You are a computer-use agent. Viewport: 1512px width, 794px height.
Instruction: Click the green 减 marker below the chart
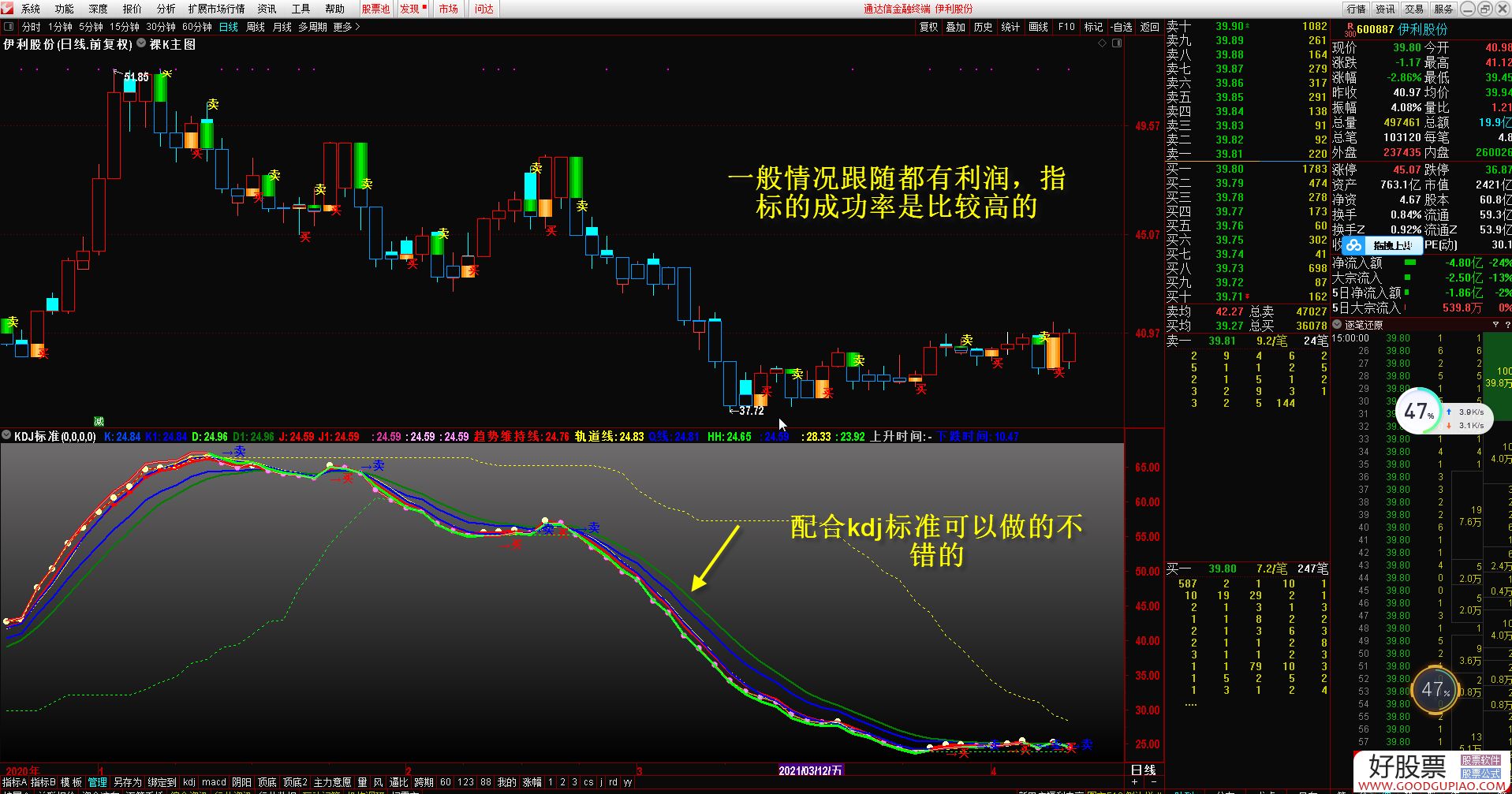[x=99, y=422]
